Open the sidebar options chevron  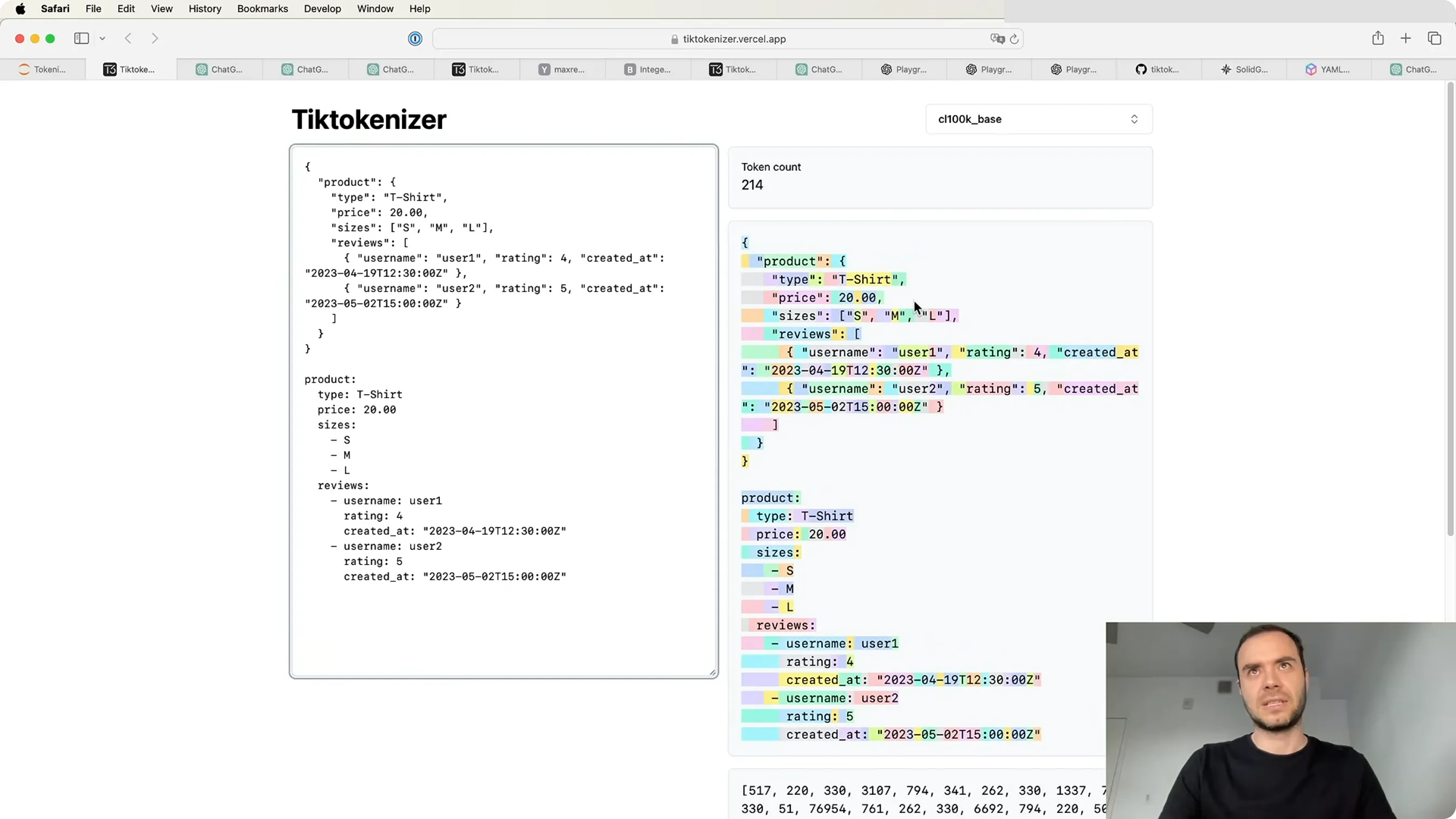point(102,38)
